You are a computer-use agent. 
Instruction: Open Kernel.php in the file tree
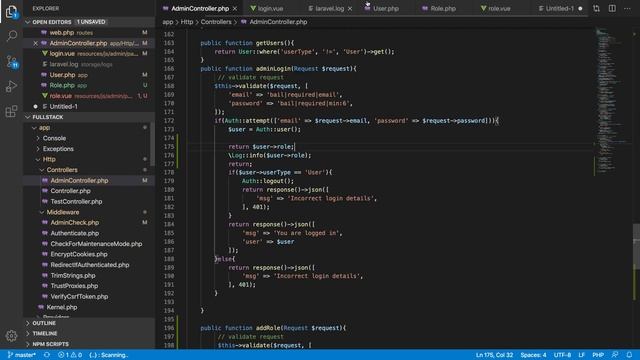(62, 307)
